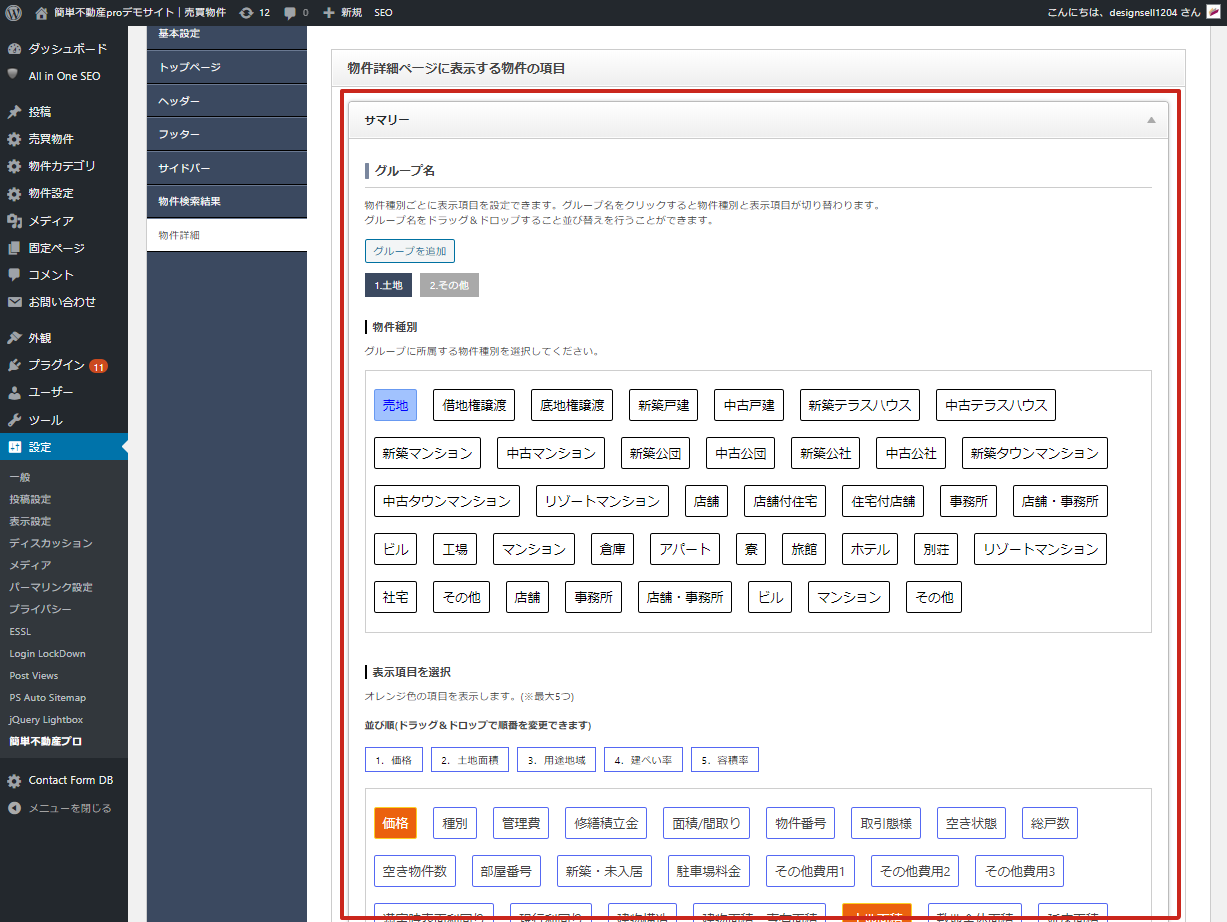Click the WordPress logo icon
This screenshot has height=922, width=1227.
point(13,13)
